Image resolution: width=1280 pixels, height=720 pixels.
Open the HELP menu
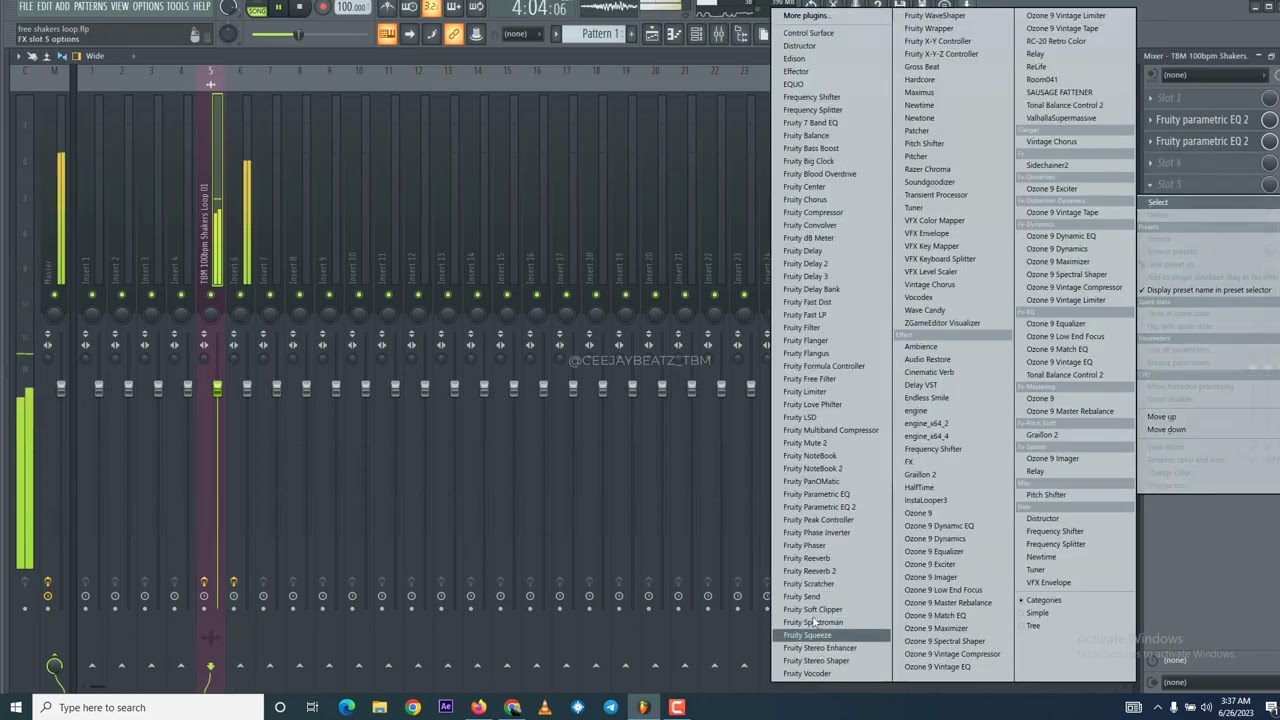pyautogui.click(x=202, y=7)
